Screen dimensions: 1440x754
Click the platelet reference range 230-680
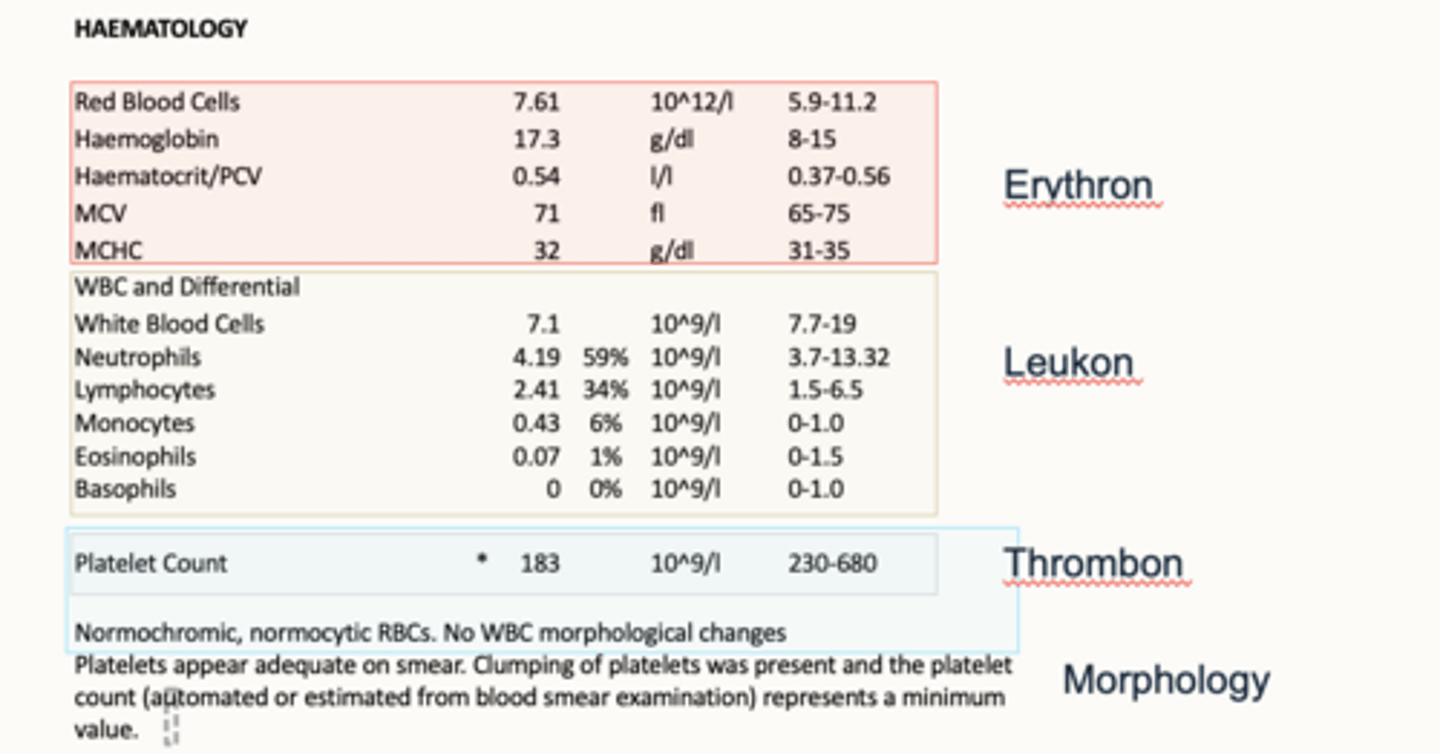(832, 563)
